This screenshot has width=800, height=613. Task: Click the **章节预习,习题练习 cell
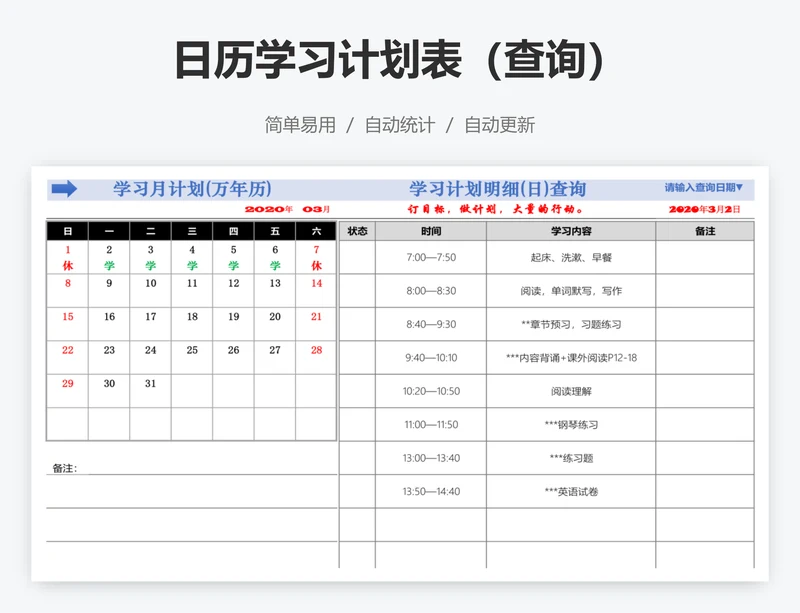tap(571, 324)
